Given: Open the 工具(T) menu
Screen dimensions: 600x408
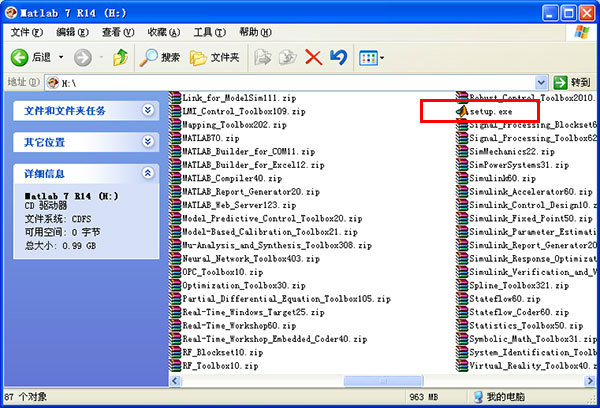Looking at the screenshot, I should pyautogui.click(x=208, y=33).
